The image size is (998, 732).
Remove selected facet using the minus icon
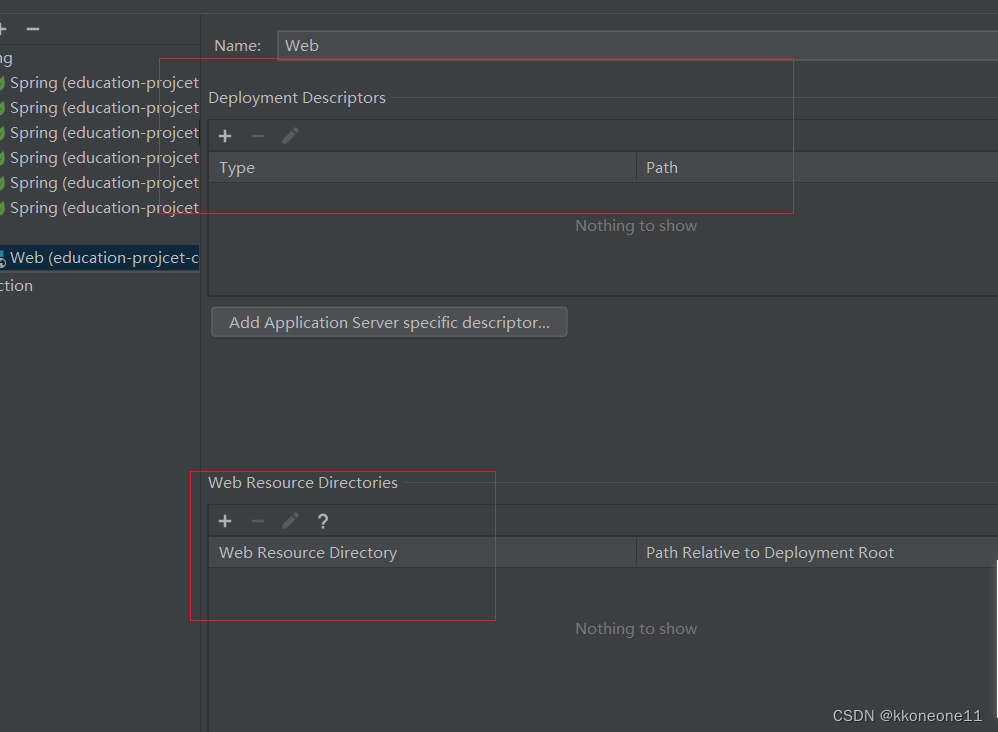click(32, 29)
